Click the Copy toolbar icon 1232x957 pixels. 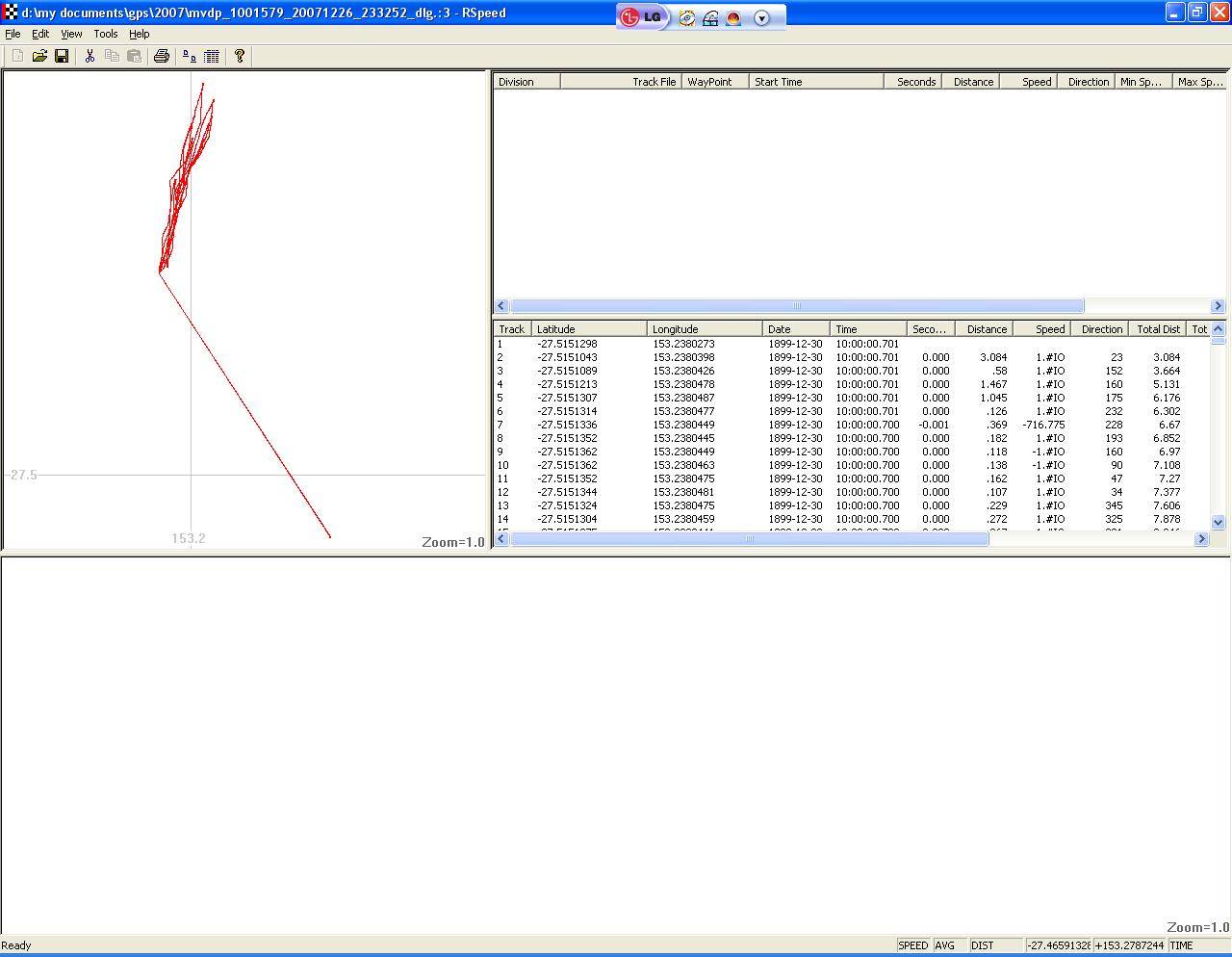point(112,56)
